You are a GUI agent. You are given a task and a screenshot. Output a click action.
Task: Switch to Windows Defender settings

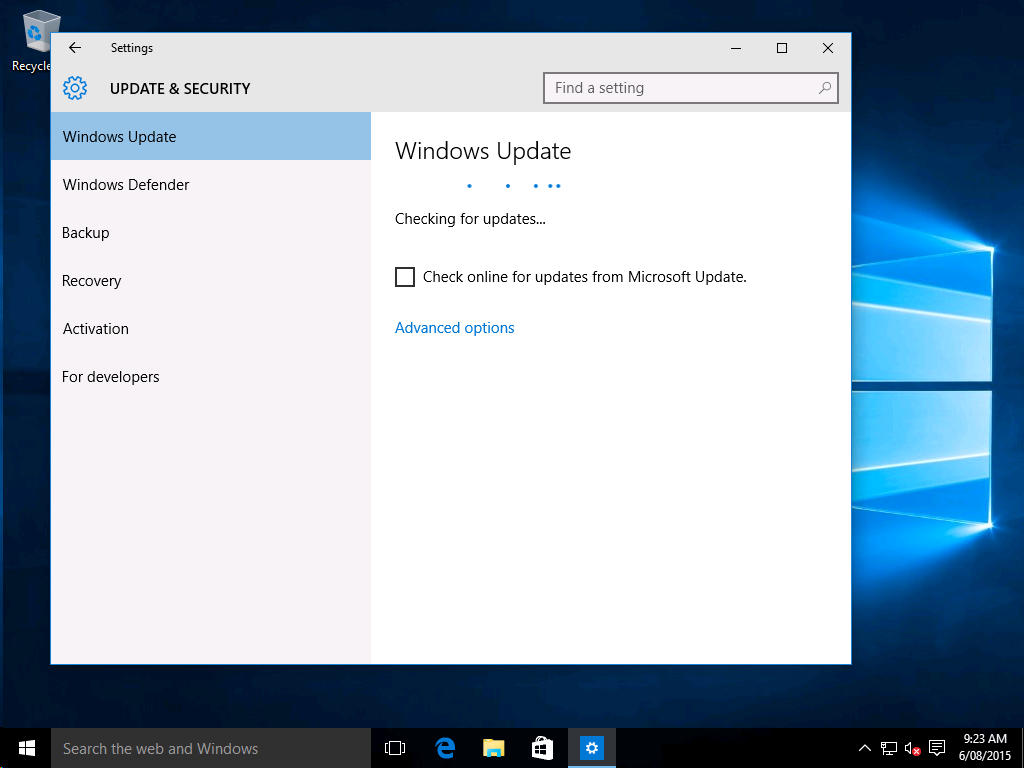click(x=211, y=185)
